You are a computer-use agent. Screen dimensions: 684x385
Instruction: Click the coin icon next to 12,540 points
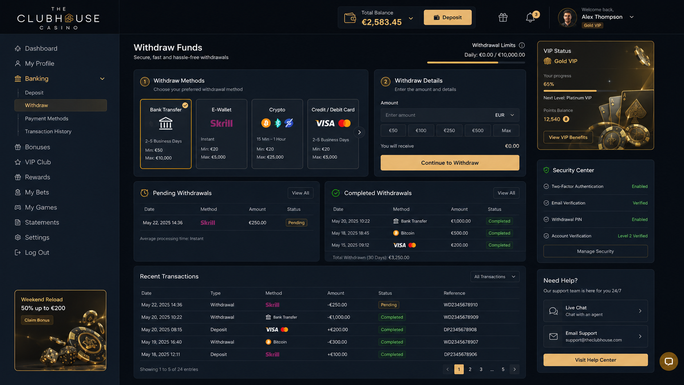[x=566, y=119]
